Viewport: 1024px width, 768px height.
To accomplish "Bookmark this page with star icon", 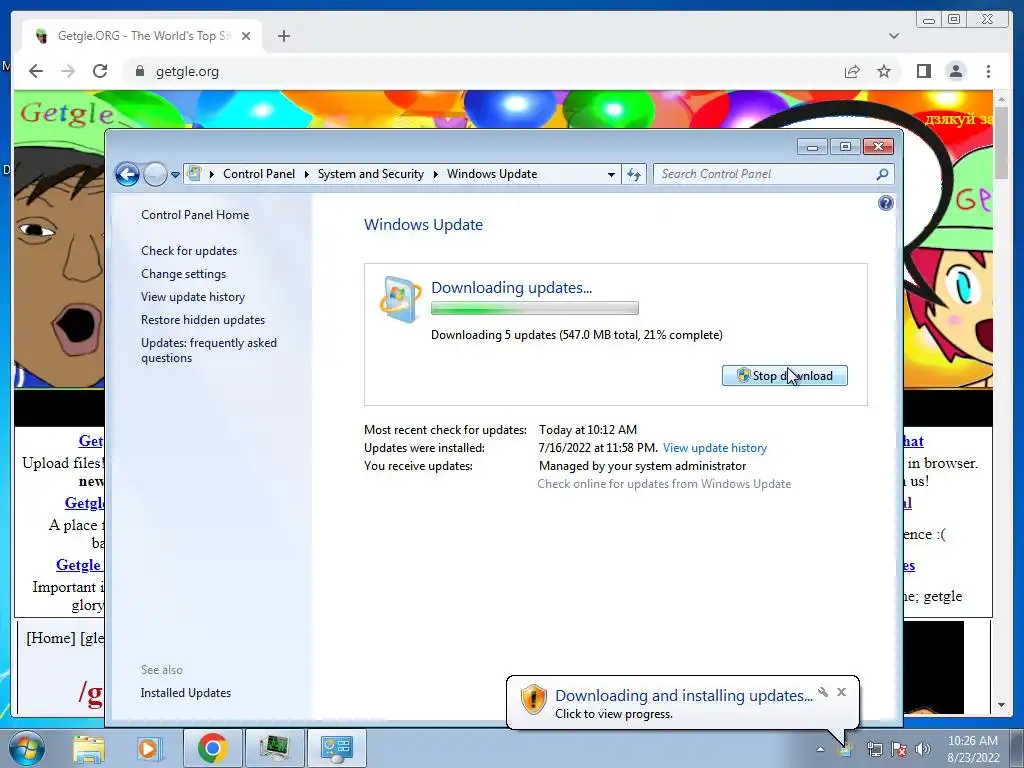I will pyautogui.click(x=884, y=71).
